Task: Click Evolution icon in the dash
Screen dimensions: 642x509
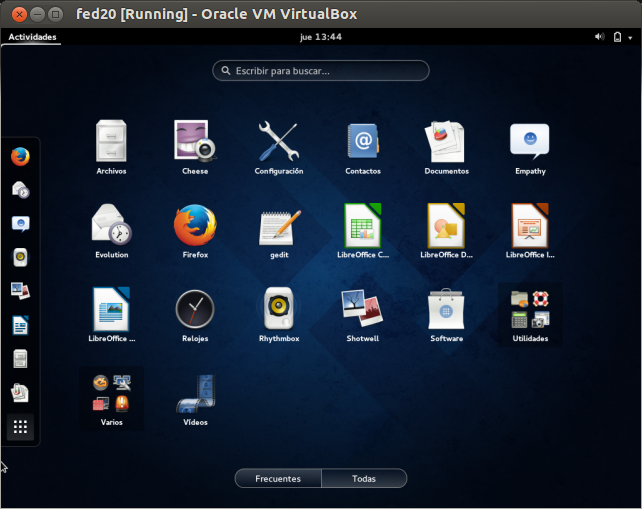Action: (20, 190)
